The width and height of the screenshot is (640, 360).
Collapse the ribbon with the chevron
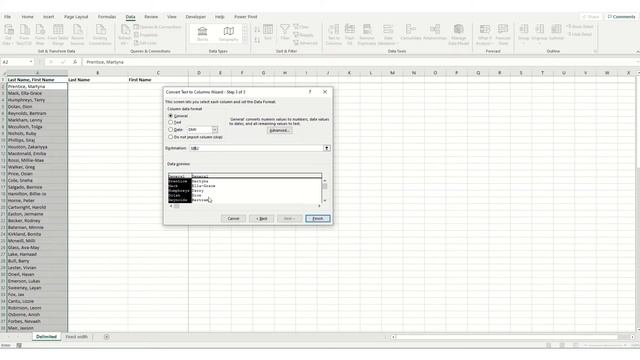tap(637, 51)
